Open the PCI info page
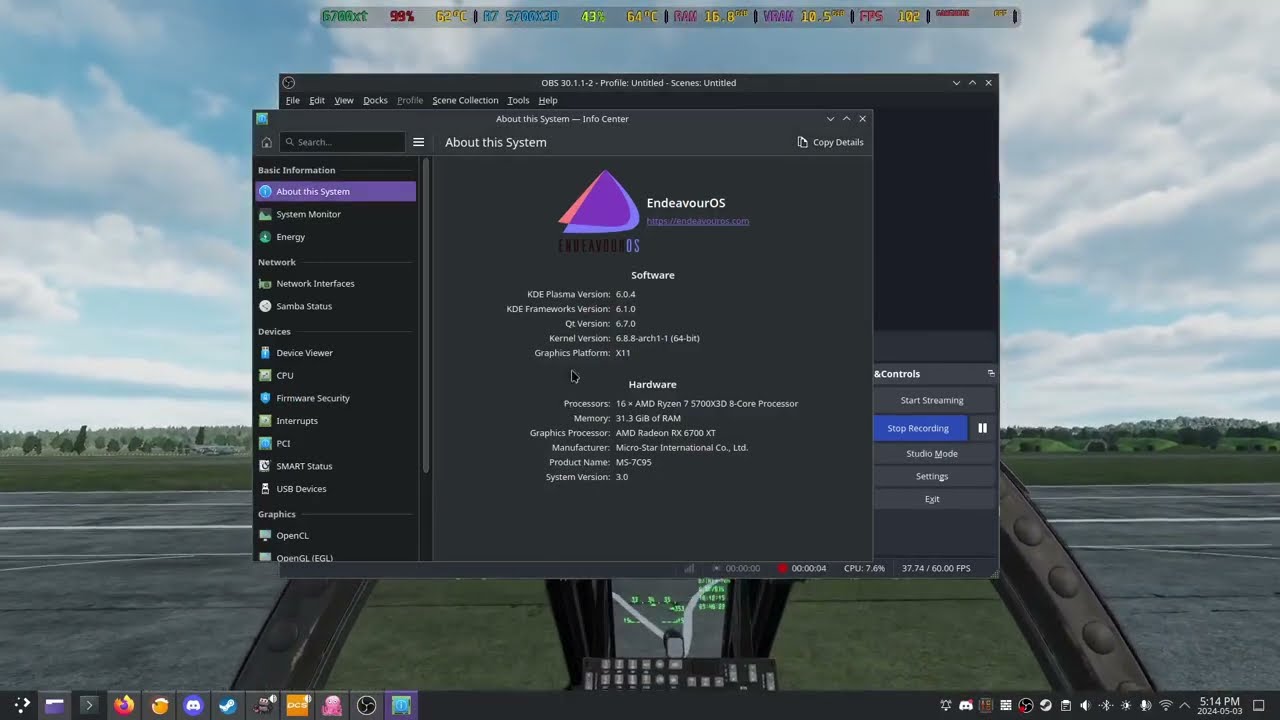This screenshot has width=1280, height=720. pos(336,443)
